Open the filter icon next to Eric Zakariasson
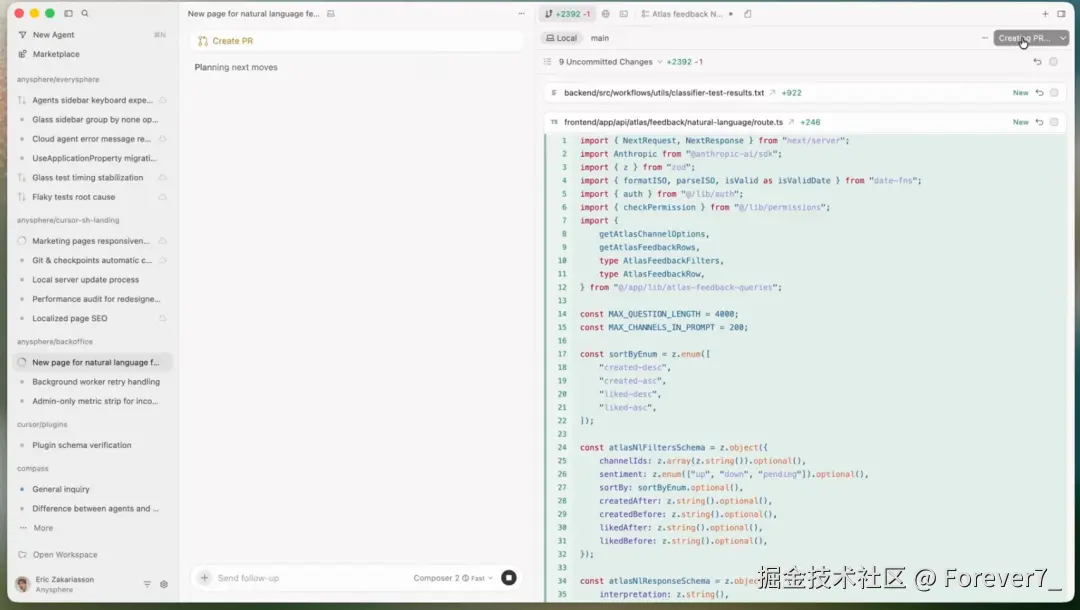The height and width of the screenshot is (610, 1080). coord(147,584)
